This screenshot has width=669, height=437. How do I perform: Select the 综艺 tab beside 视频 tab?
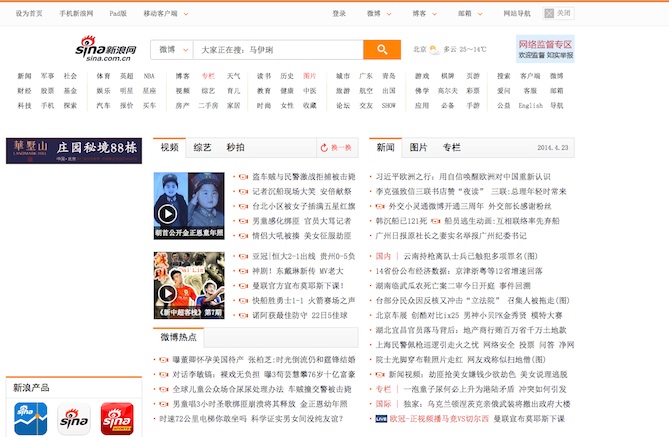click(x=202, y=147)
